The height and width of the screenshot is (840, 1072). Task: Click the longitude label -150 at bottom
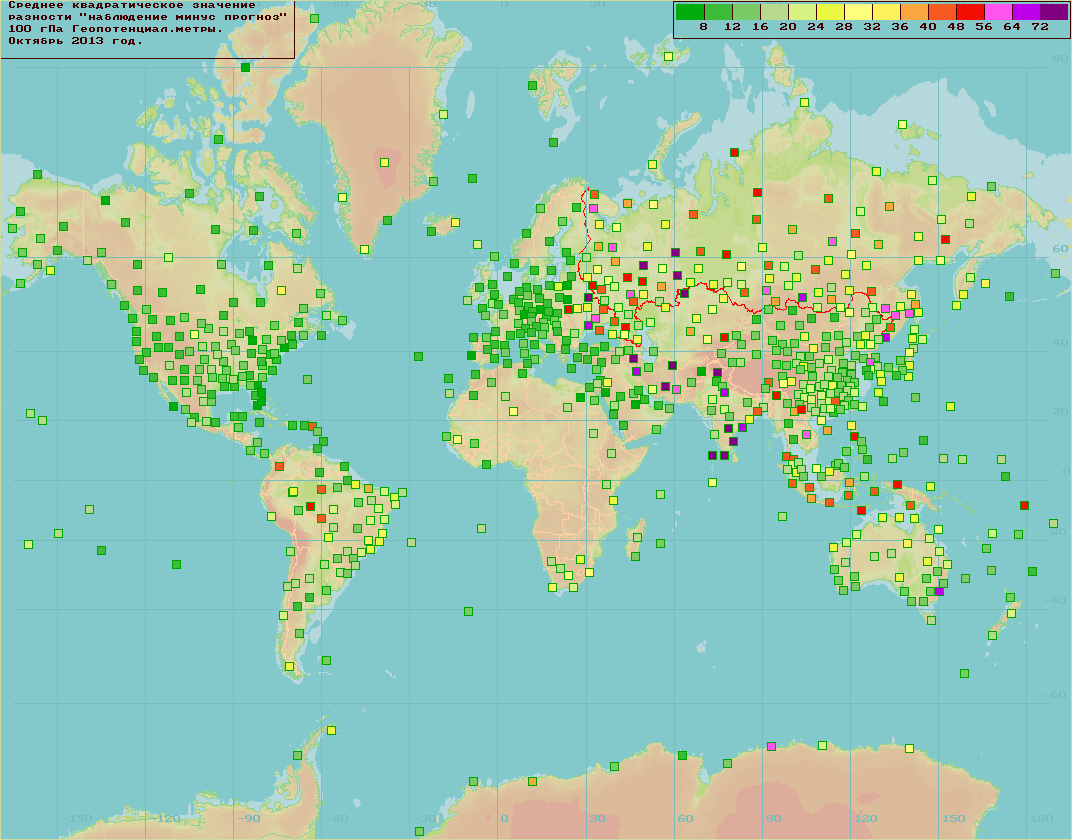(x=77, y=818)
